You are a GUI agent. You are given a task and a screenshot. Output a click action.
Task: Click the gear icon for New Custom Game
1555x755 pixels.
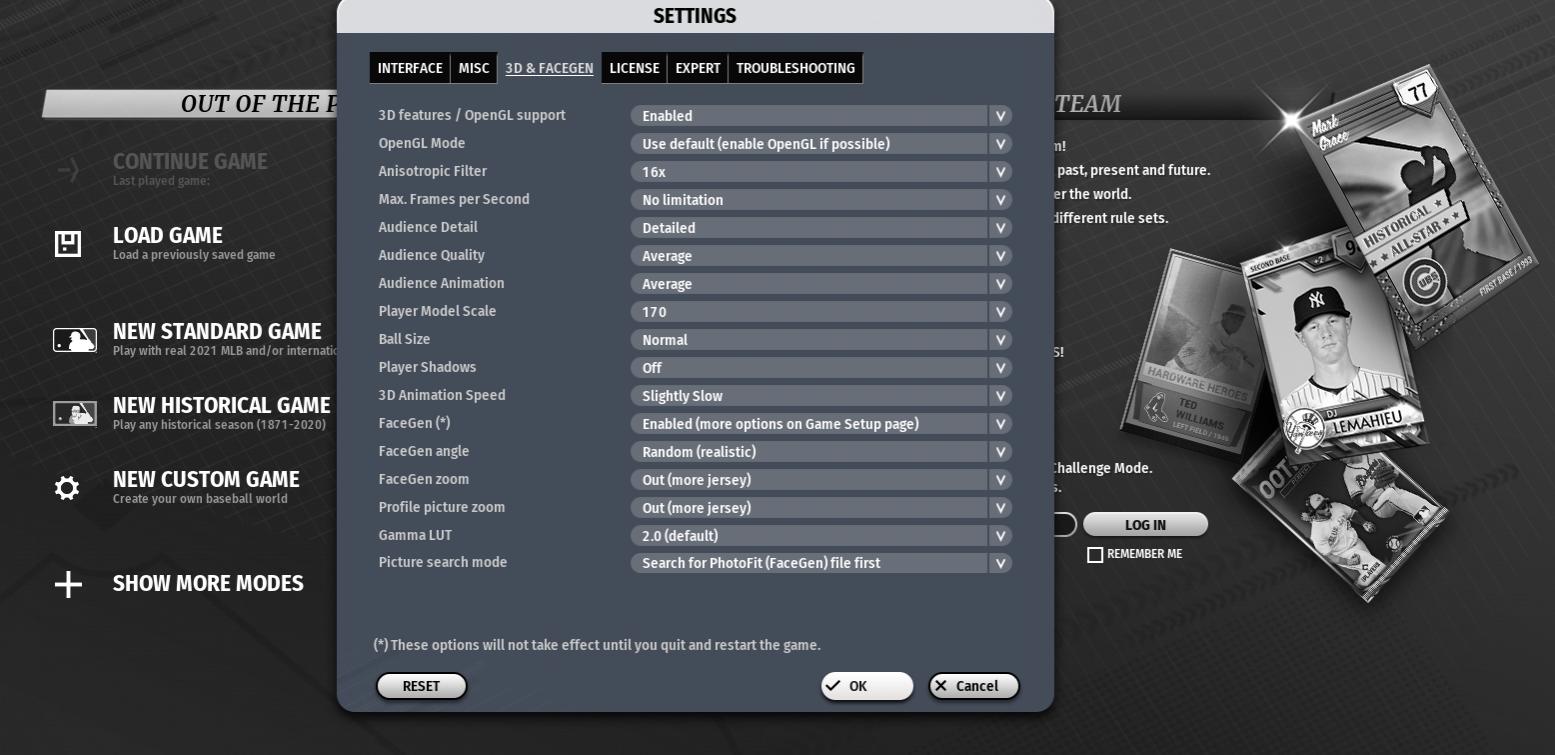67,488
